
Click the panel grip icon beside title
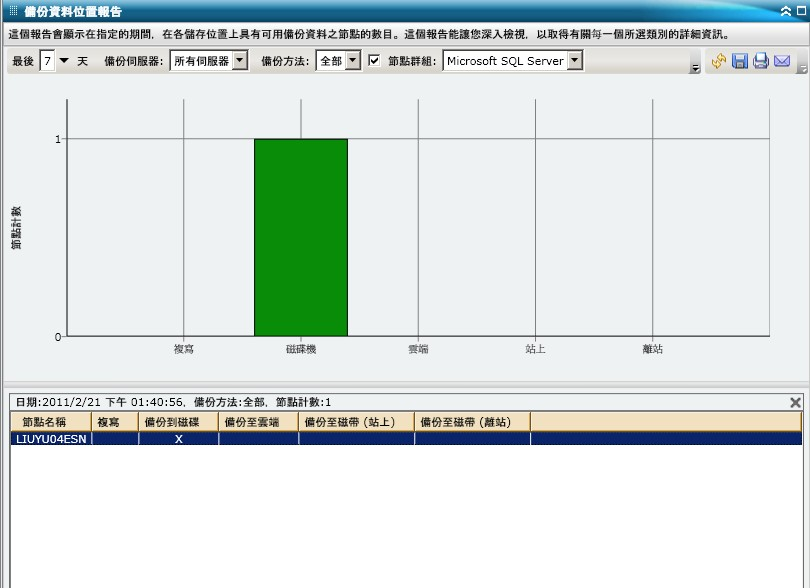[14, 11]
